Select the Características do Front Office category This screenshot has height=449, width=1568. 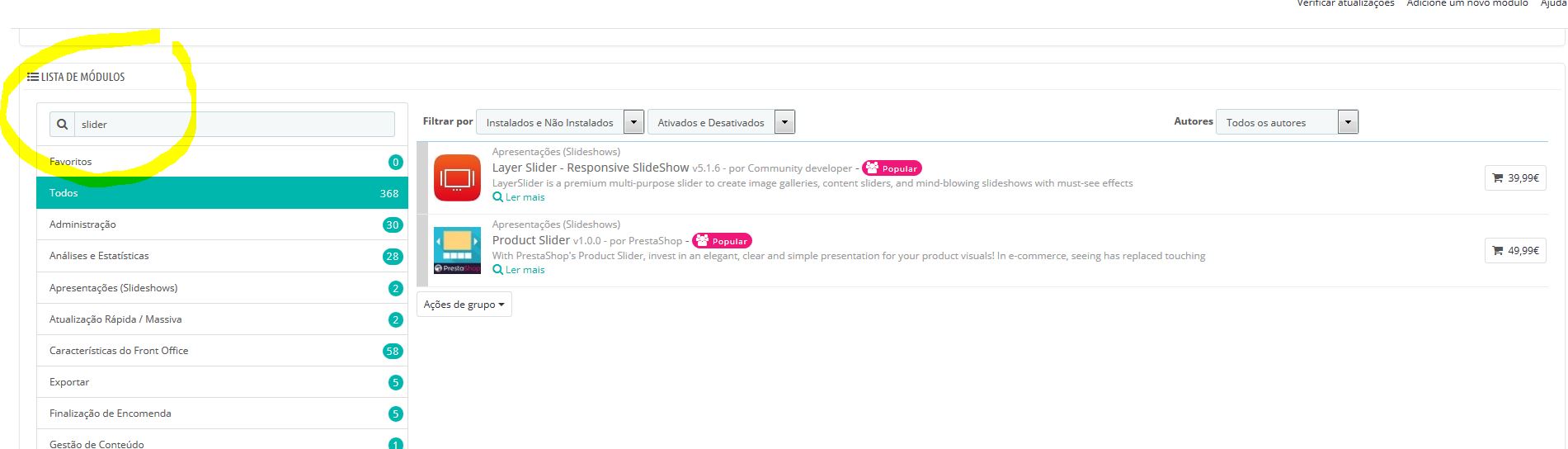click(222, 351)
